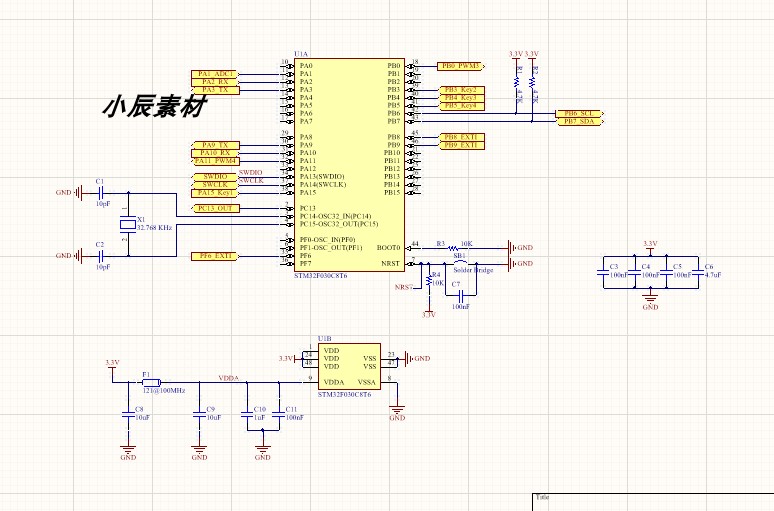This screenshot has height=511, width=774.
Task: Select the PA3_TX port
Action: click(215, 90)
